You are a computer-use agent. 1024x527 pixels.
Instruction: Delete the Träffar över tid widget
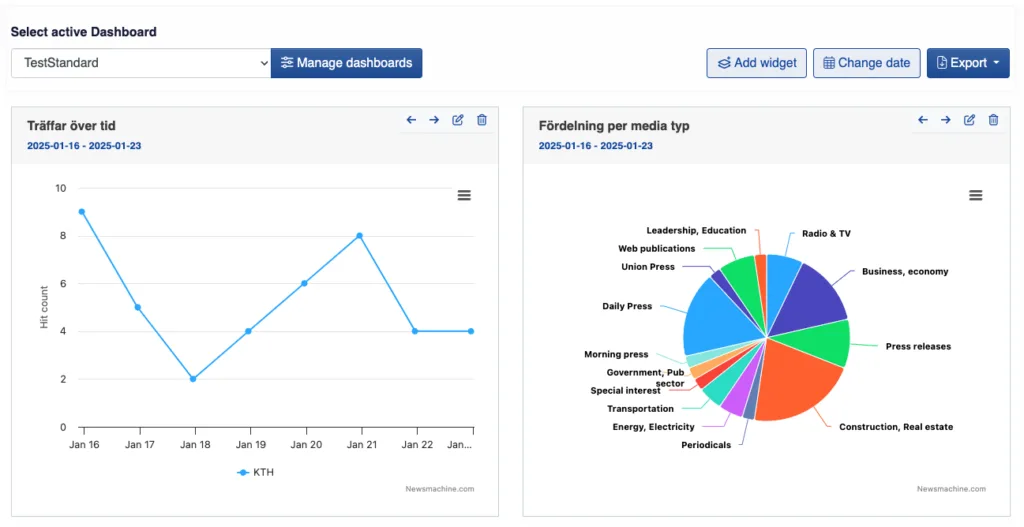tap(482, 120)
